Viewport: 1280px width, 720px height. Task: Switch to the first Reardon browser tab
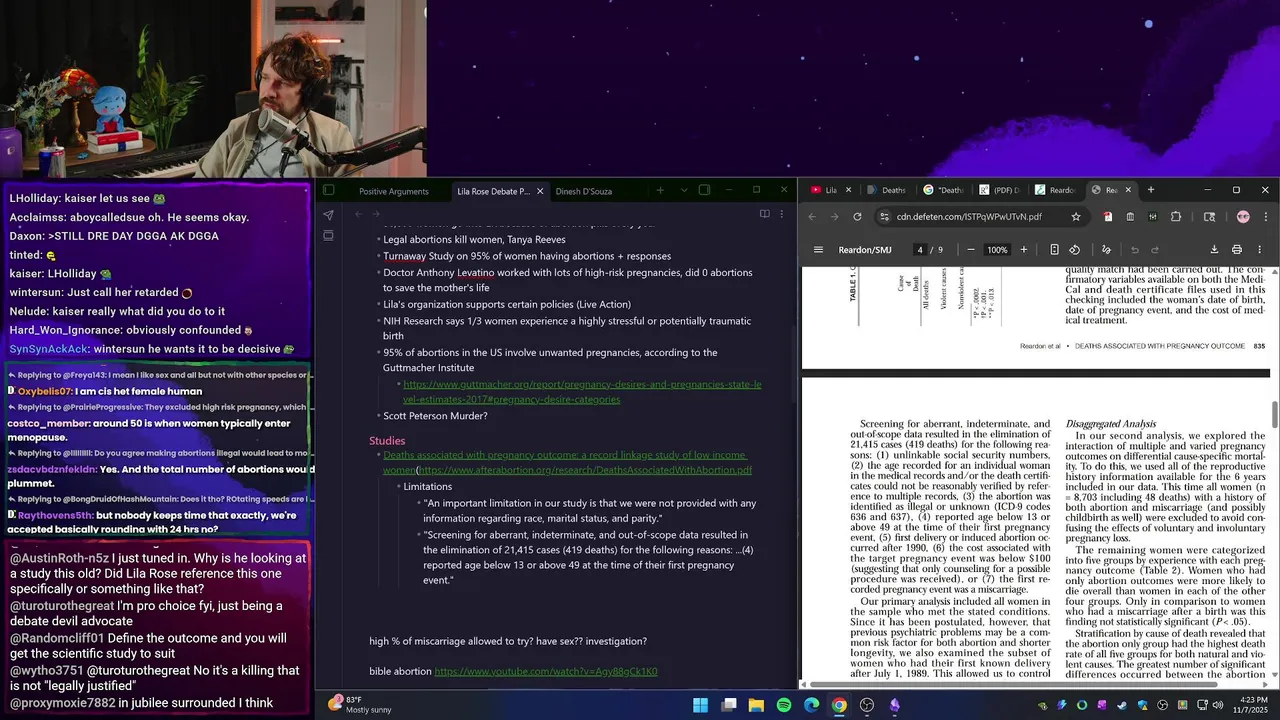click(x=1055, y=190)
